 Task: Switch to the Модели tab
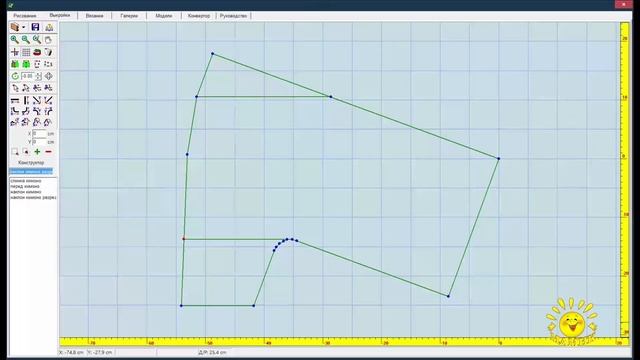coord(164,16)
